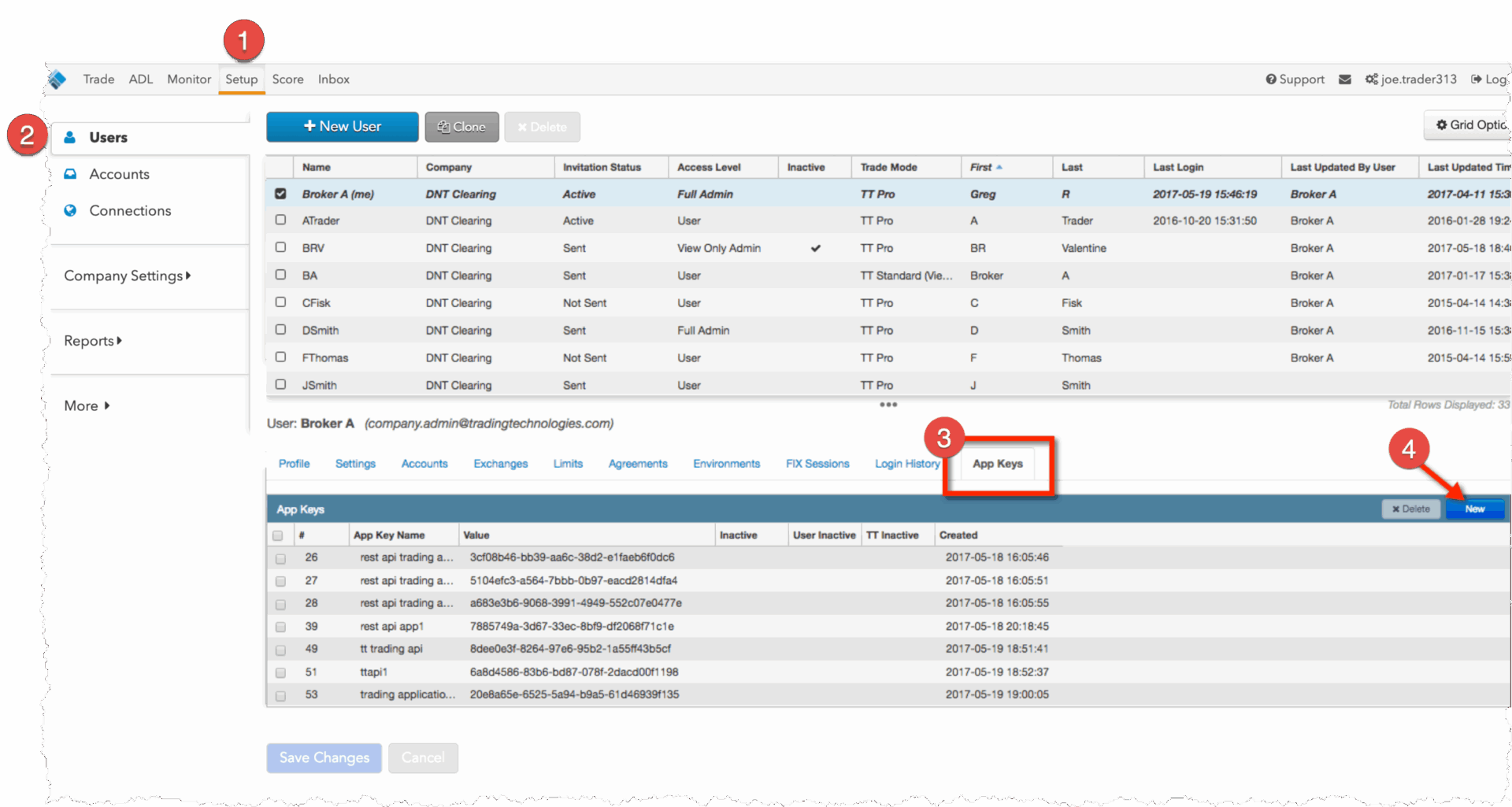Click the Valentine last name cell
The image size is (1512, 807).
pos(1084,248)
